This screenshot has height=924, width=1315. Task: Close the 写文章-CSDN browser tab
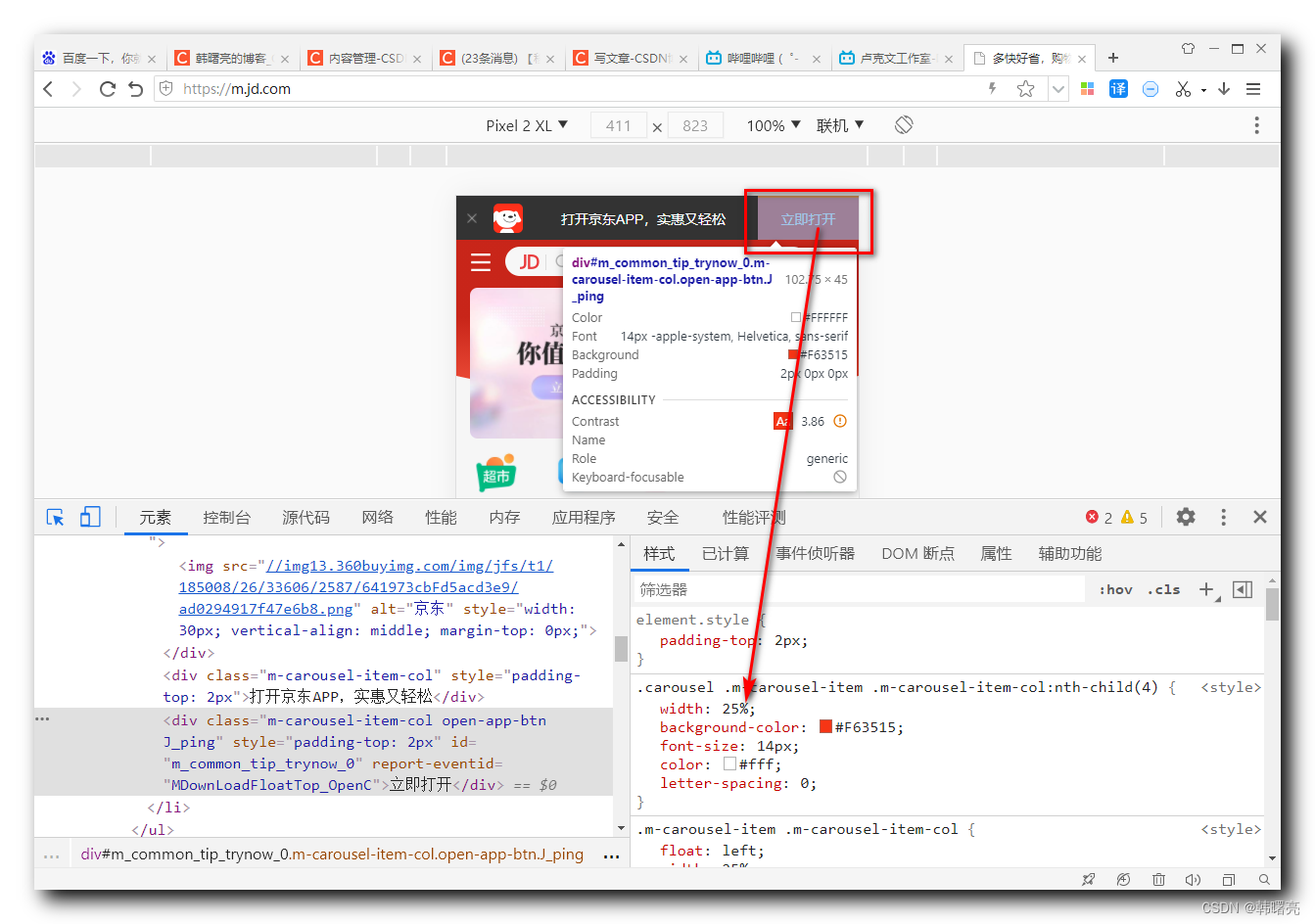coord(682,59)
